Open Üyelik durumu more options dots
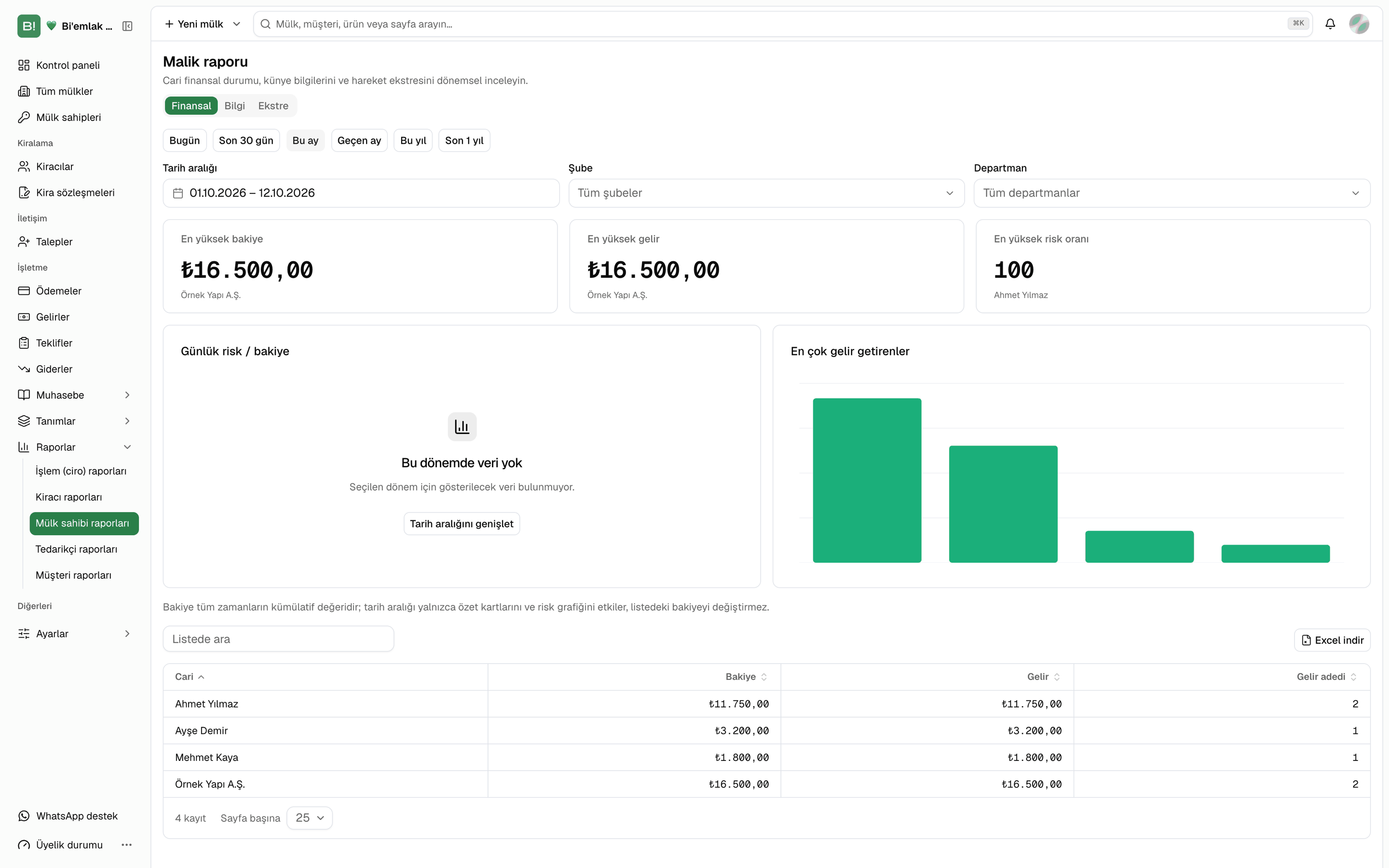 coord(127,844)
